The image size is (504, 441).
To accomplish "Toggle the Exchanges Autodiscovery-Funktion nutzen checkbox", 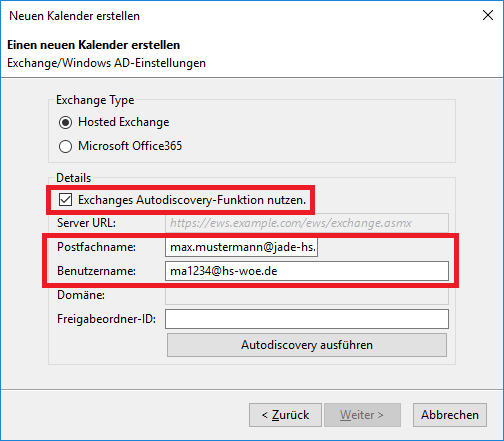I will (65, 200).
